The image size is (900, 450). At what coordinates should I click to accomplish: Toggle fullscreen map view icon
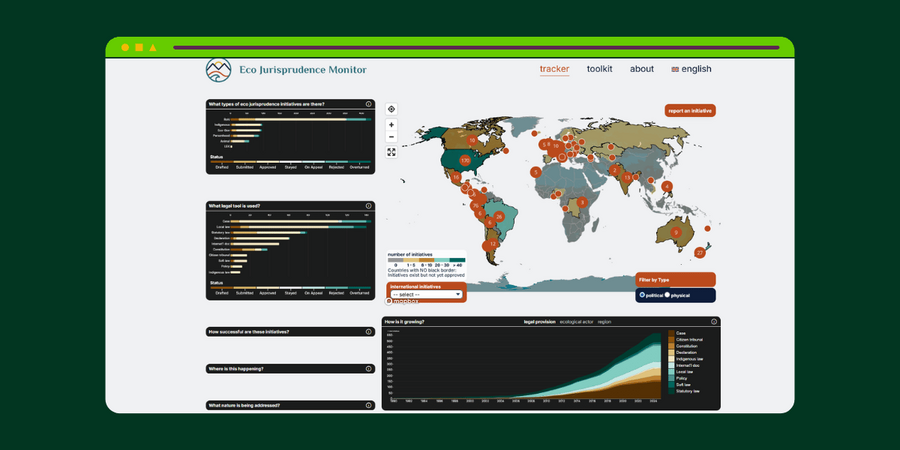[x=391, y=152]
